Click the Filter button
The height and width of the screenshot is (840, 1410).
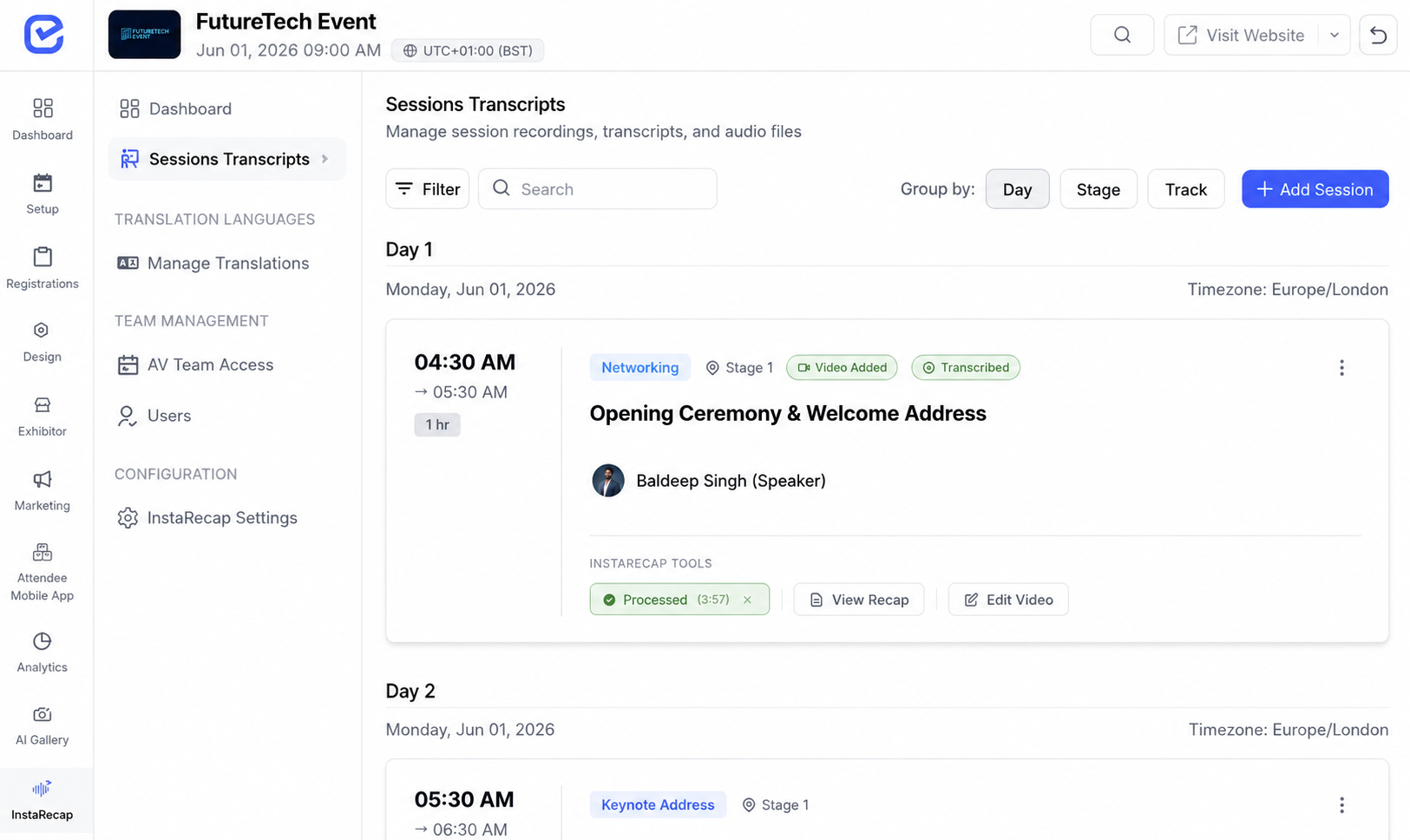[x=427, y=189]
